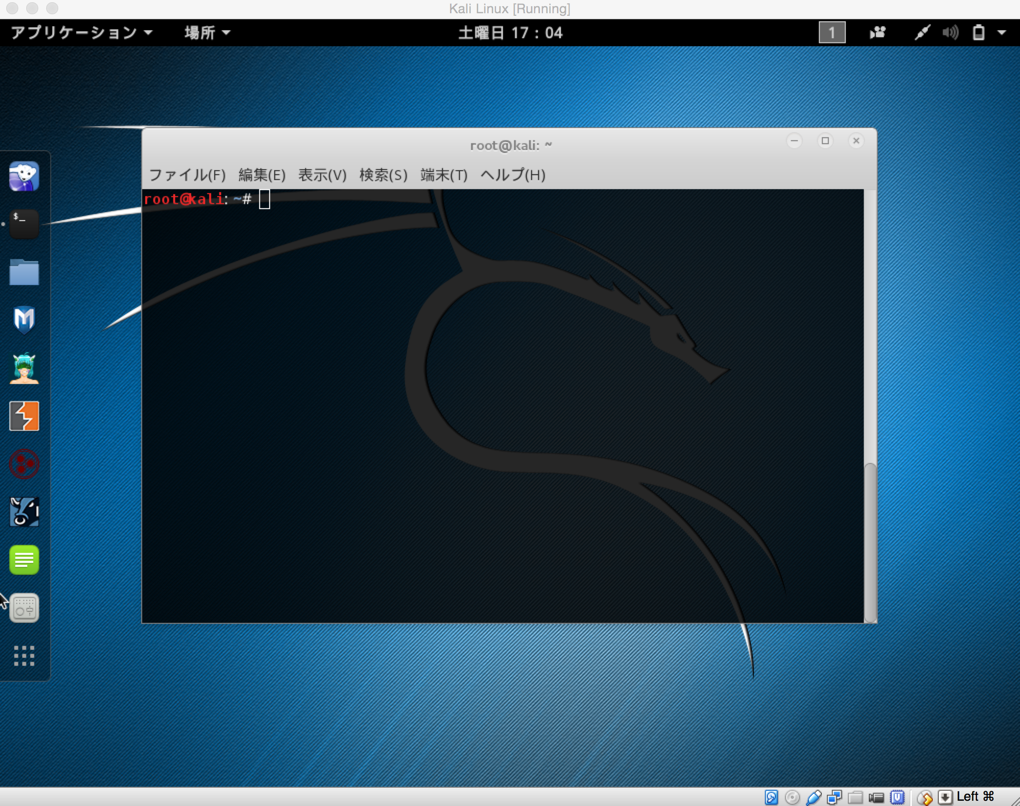Open the Files folder icon in dock

pos(24,273)
